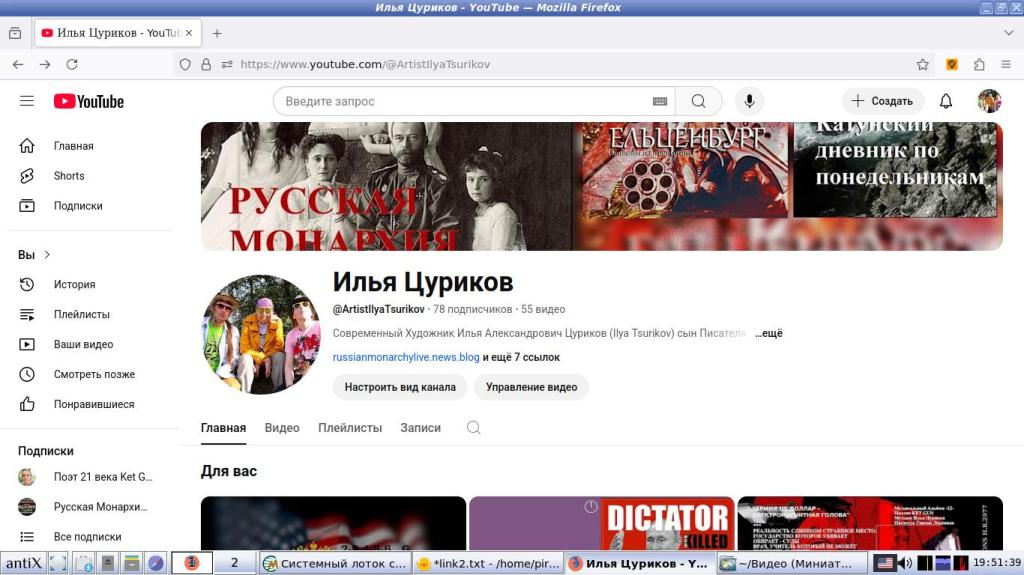Image resolution: width=1024 pixels, height=575 pixels.
Task: Open the antiX start menu
Action: click(x=24, y=563)
